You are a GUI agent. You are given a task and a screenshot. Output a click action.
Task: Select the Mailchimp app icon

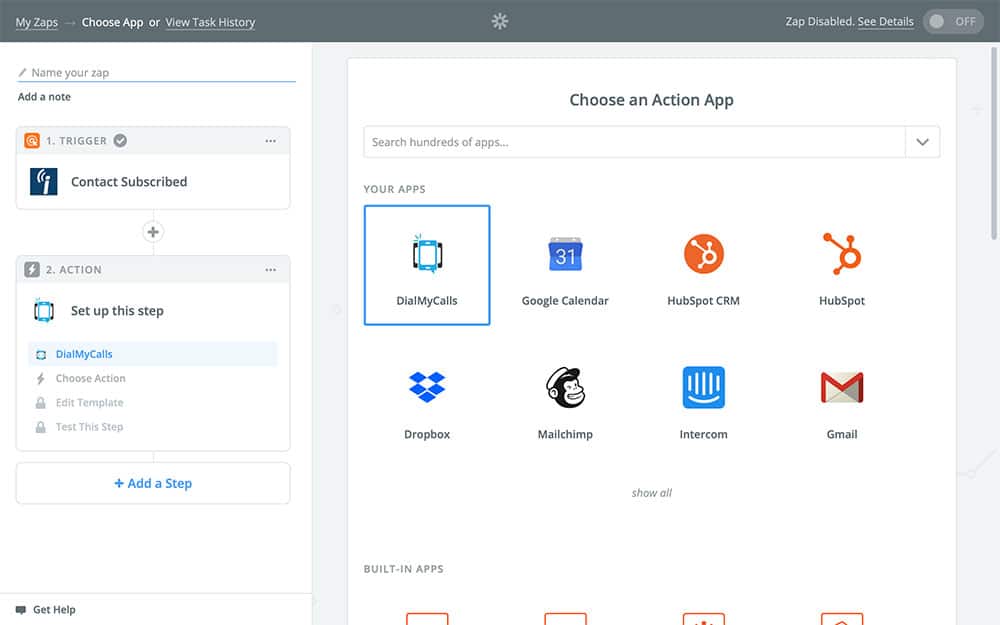[565, 388]
